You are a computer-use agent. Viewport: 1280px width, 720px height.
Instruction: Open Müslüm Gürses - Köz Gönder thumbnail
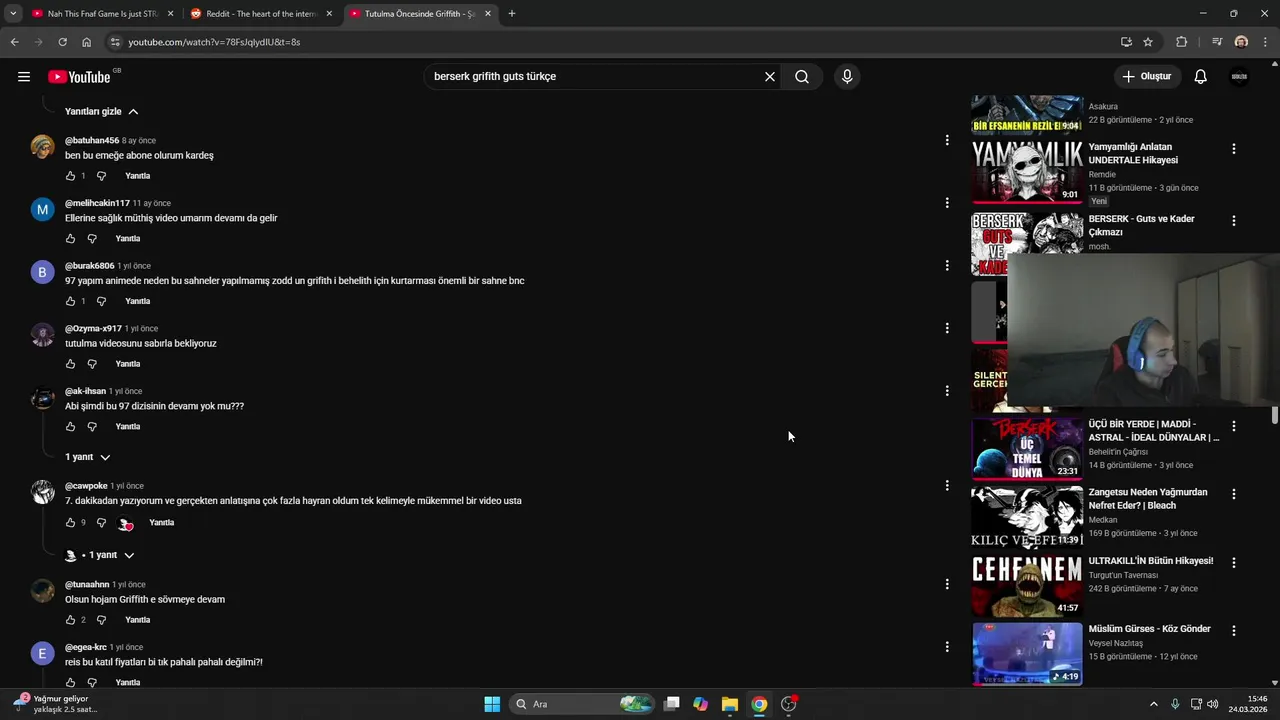click(x=1027, y=654)
